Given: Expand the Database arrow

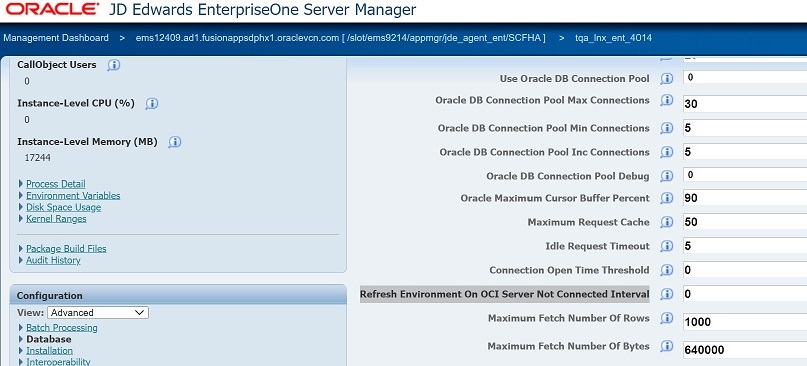Looking at the screenshot, I should coord(21,339).
